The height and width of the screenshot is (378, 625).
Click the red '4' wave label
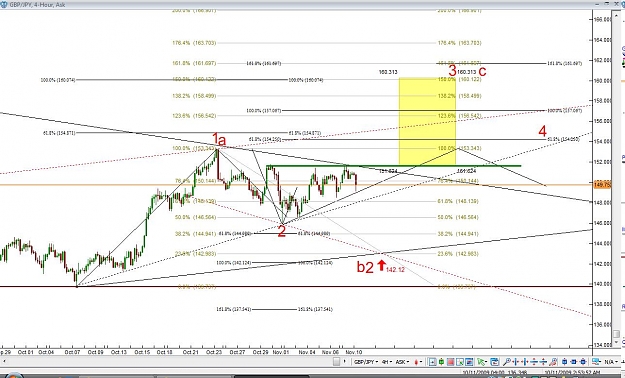click(x=542, y=131)
